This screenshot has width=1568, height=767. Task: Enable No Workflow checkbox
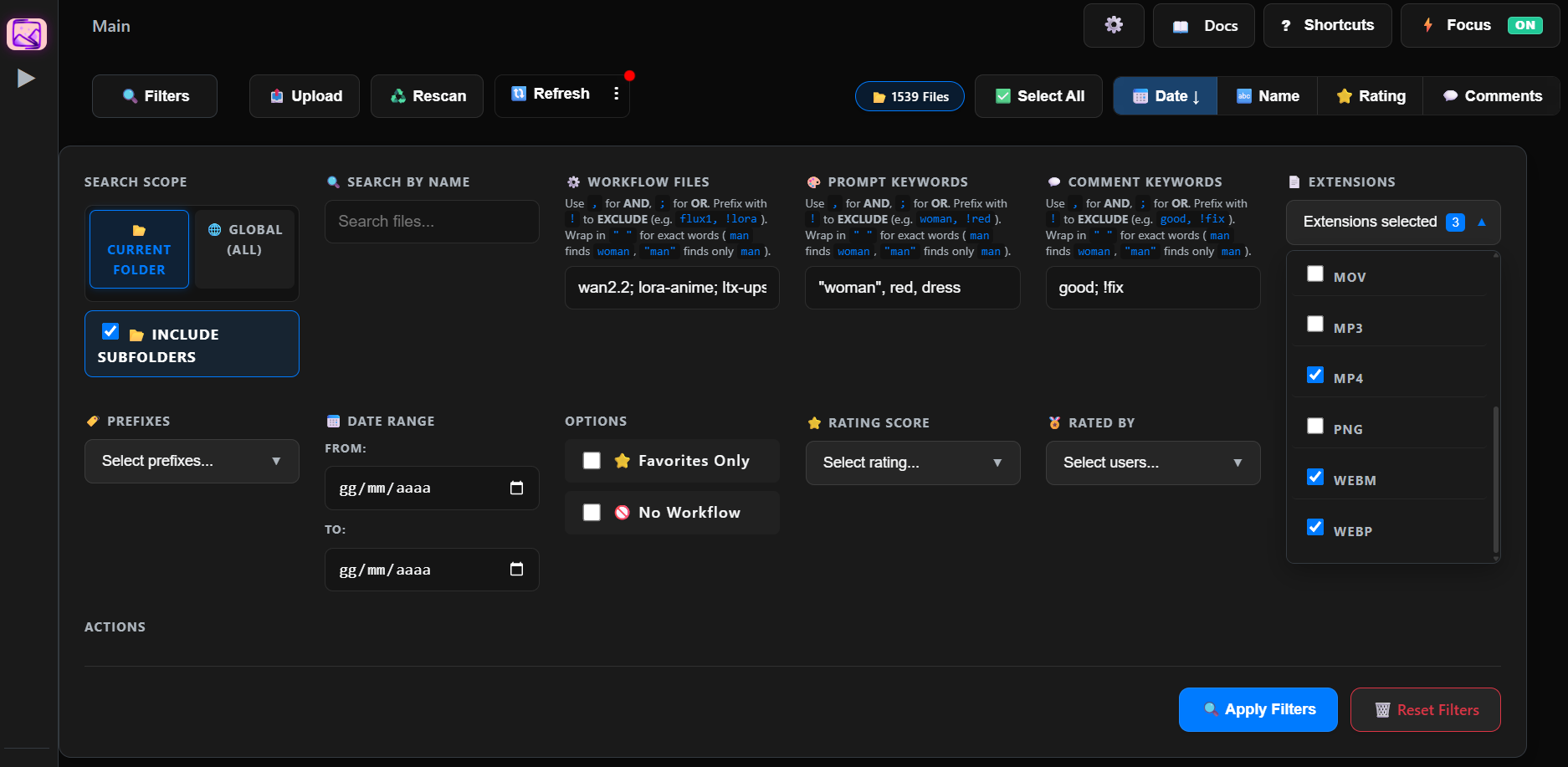pyautogui.click(x=592, y=513)
